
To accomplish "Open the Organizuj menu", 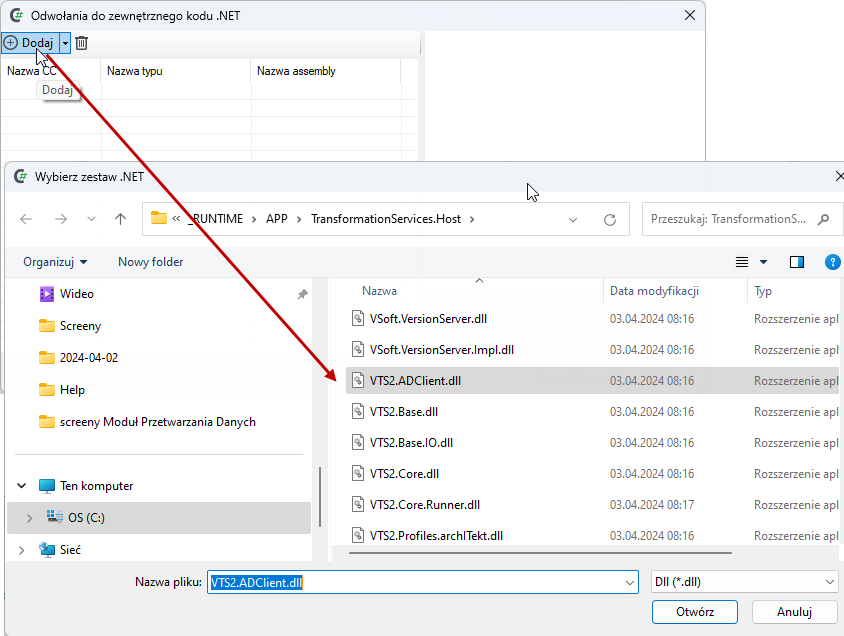I will 55,262.
